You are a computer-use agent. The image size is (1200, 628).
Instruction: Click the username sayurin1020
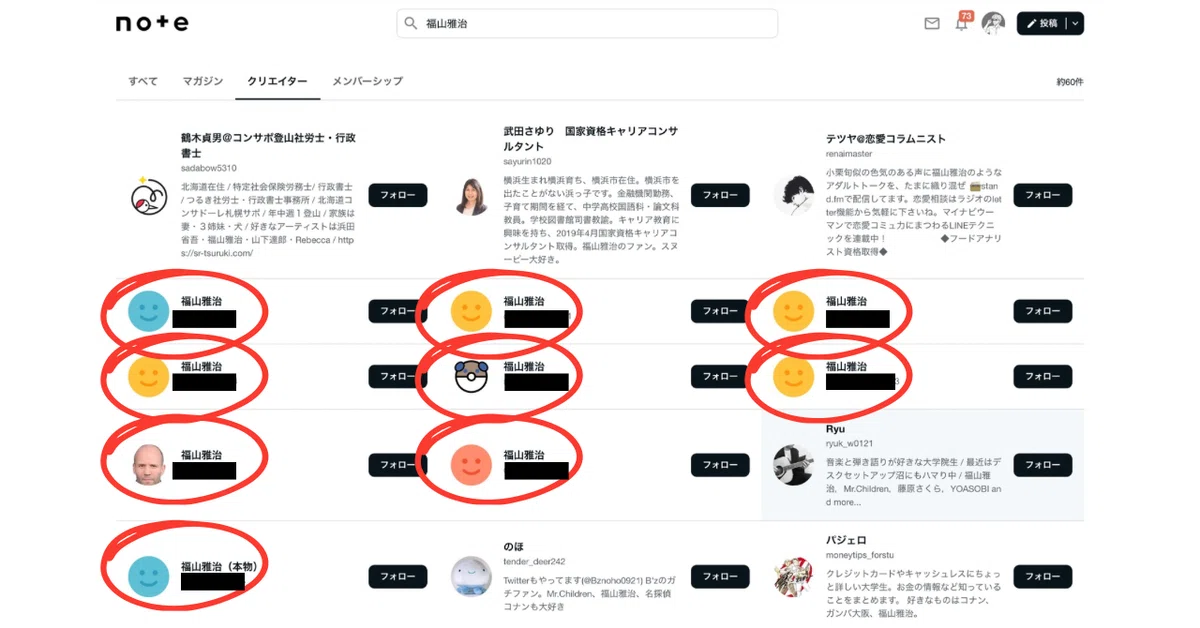pyautogui.click(x=527, y=161)
